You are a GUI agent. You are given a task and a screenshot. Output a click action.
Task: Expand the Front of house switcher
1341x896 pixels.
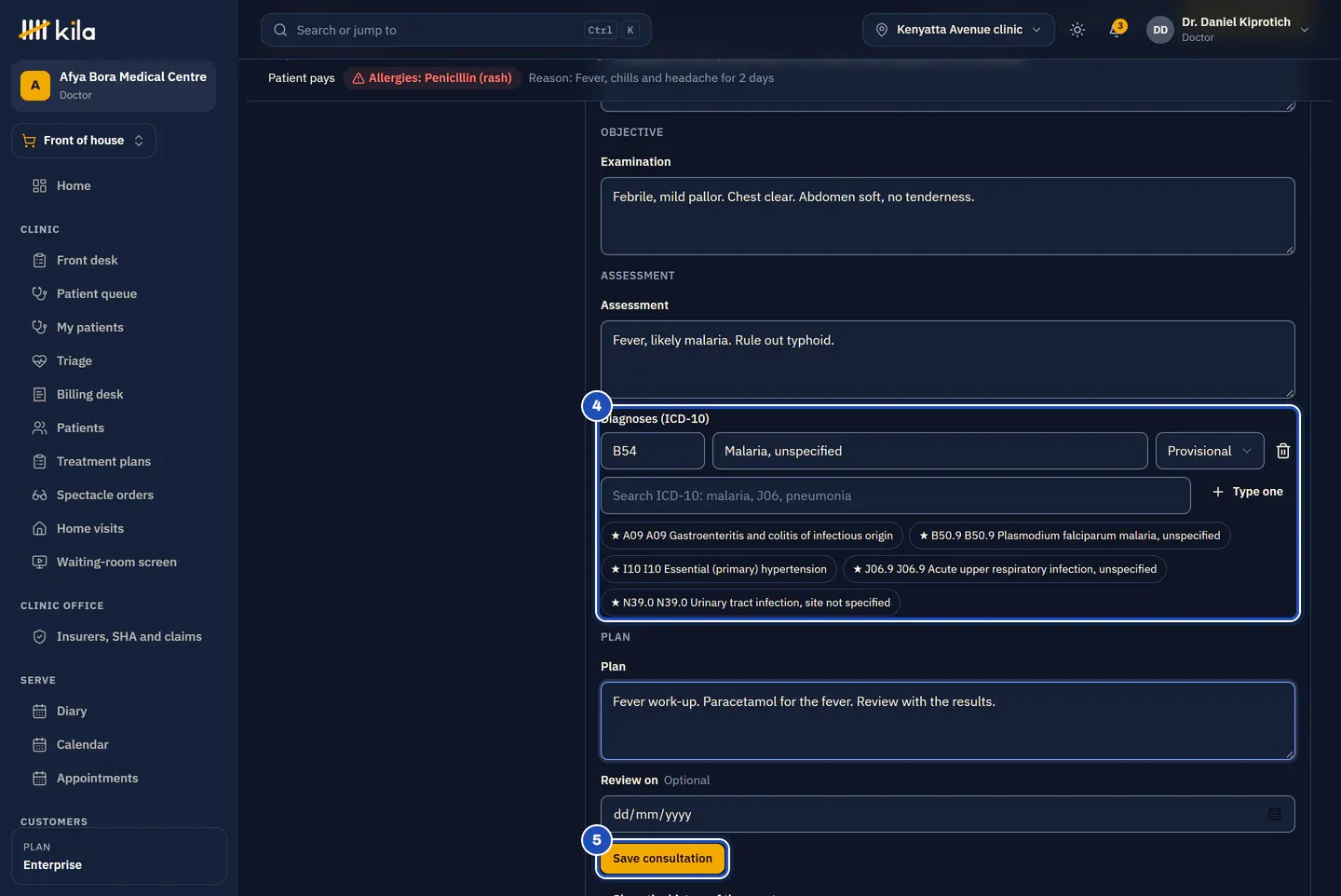click(x=84, y=141)
